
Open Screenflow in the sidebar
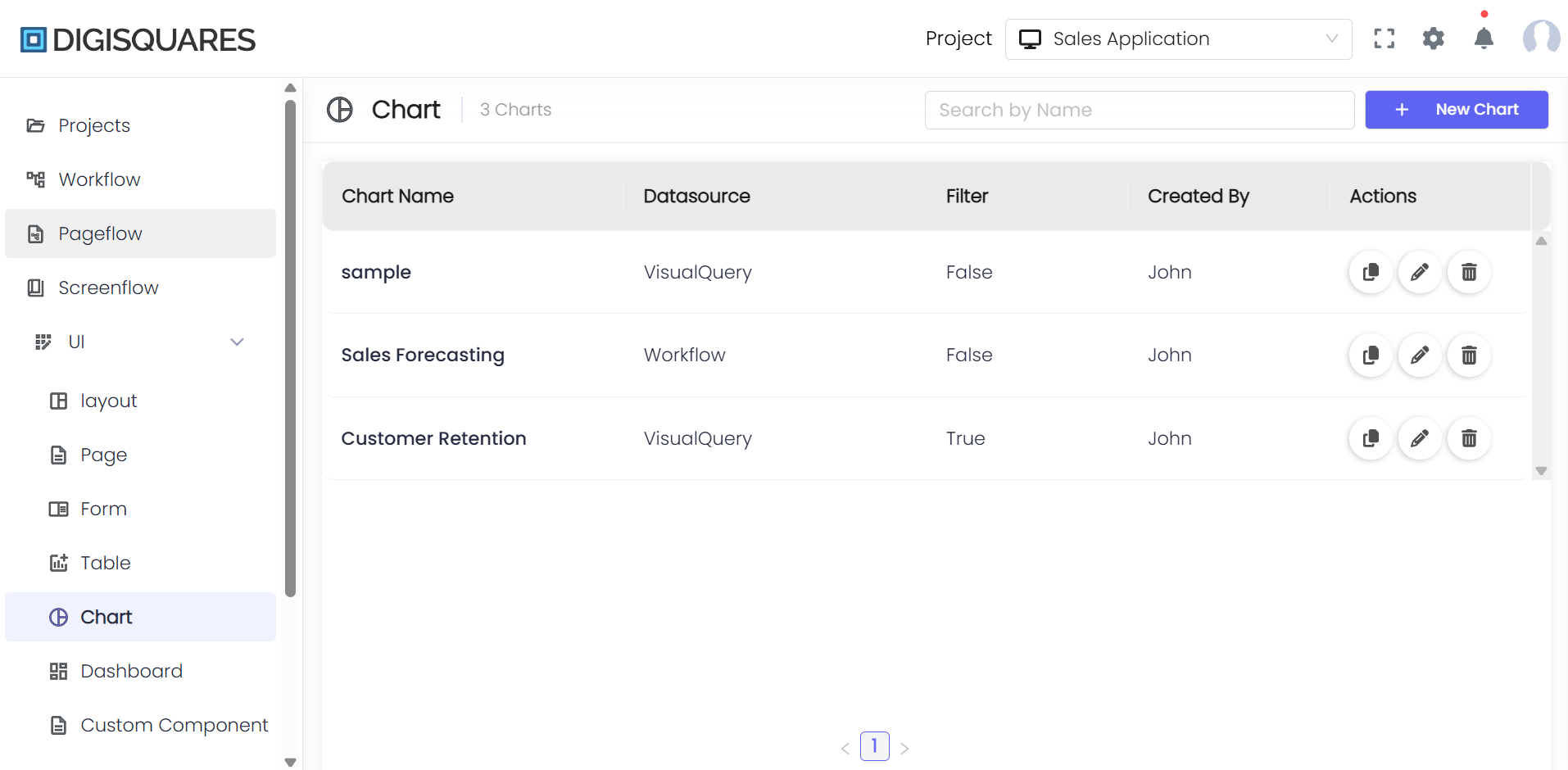pos(140,288)
